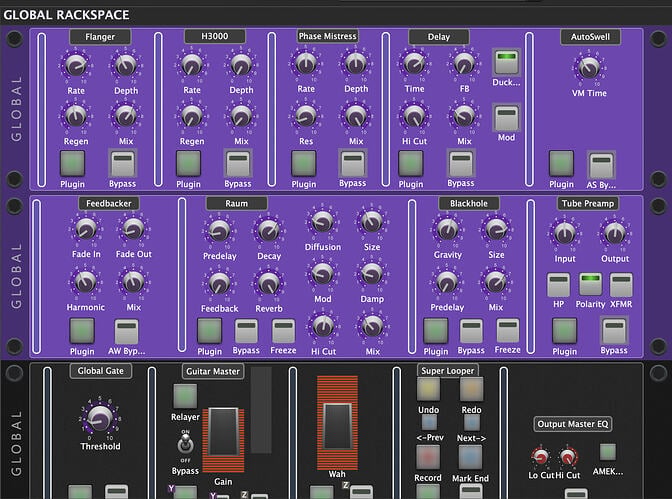672x499 pixels.
Task: Open the Feedbacker Plugin button
Action: 82,331
